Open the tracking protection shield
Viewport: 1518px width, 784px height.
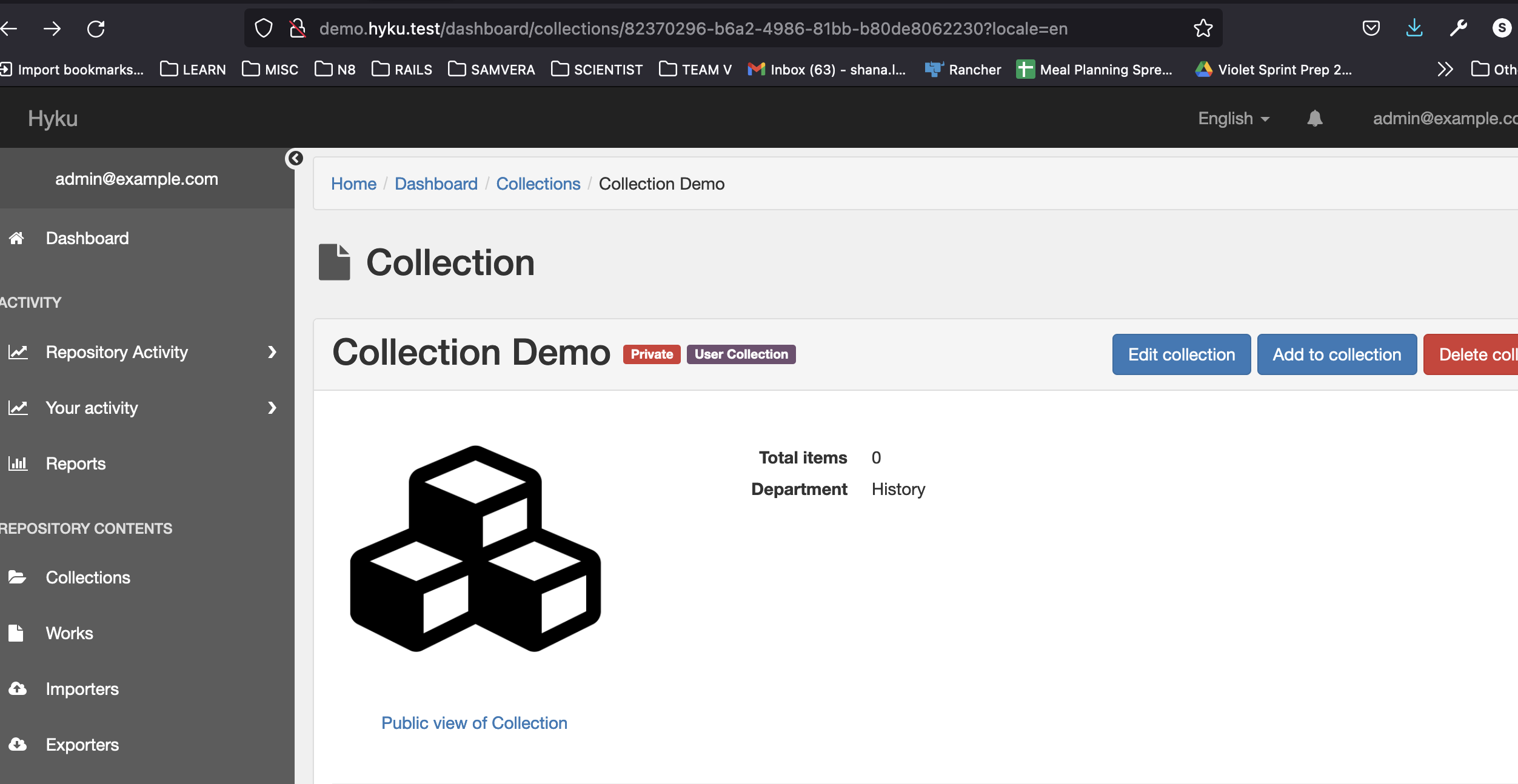click(264, 28)
